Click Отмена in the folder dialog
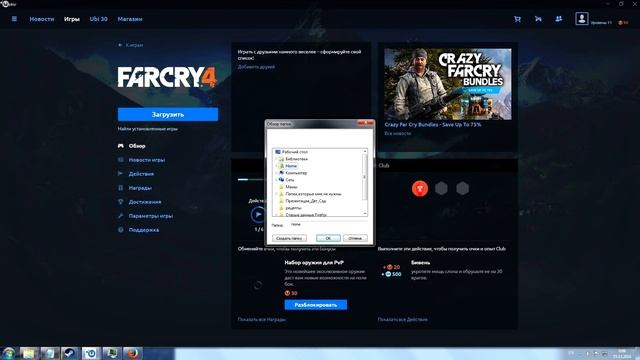The width and height of the screenshot is (640, 360). click(355, 238)
